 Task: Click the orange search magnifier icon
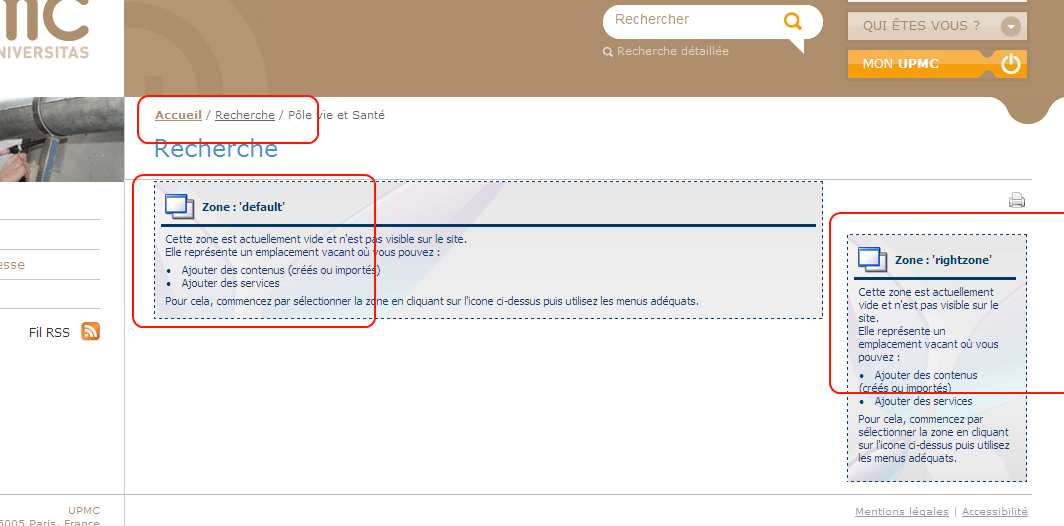(x=793, y=21)
